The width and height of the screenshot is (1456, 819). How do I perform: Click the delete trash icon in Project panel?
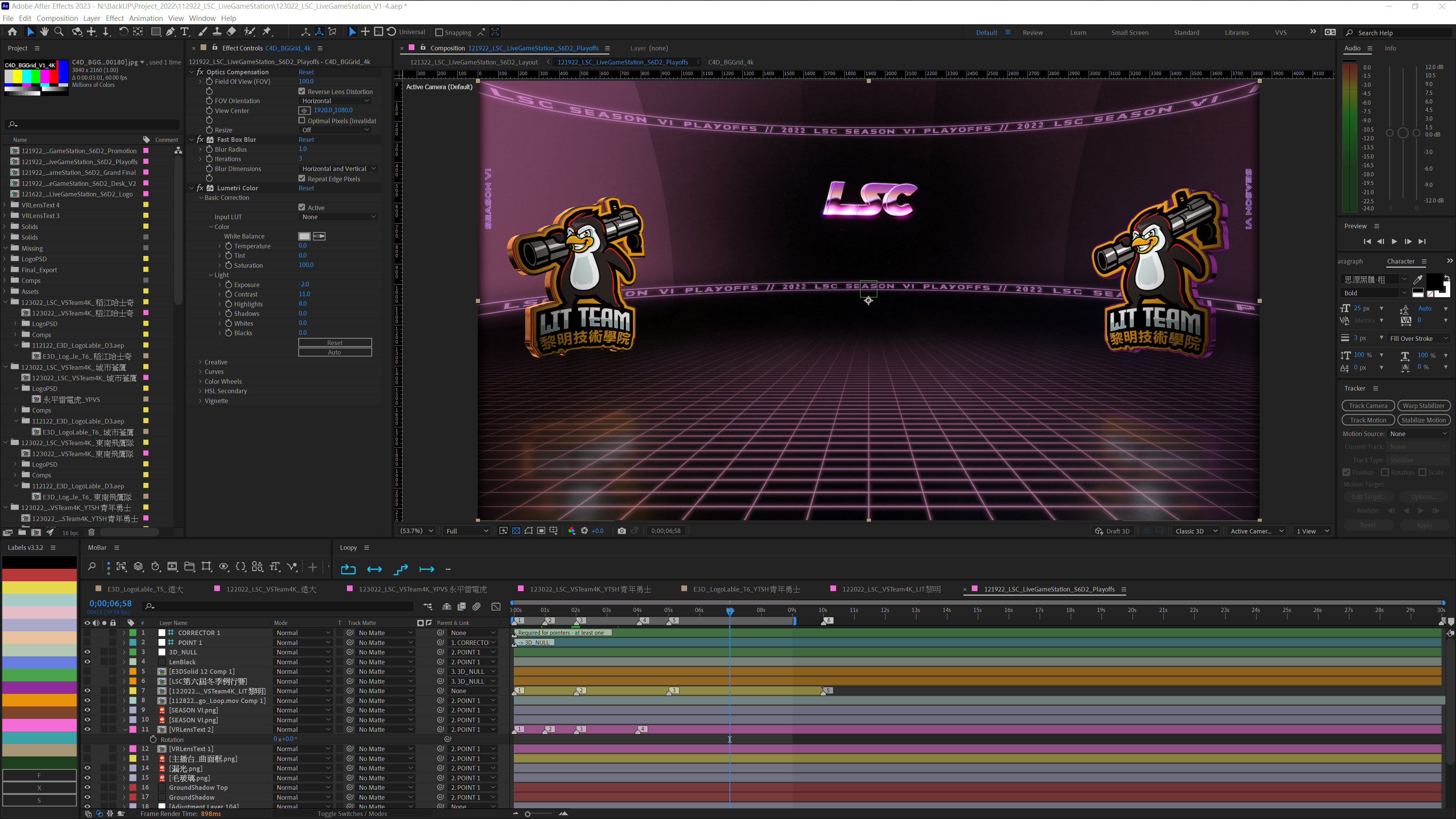91,532
